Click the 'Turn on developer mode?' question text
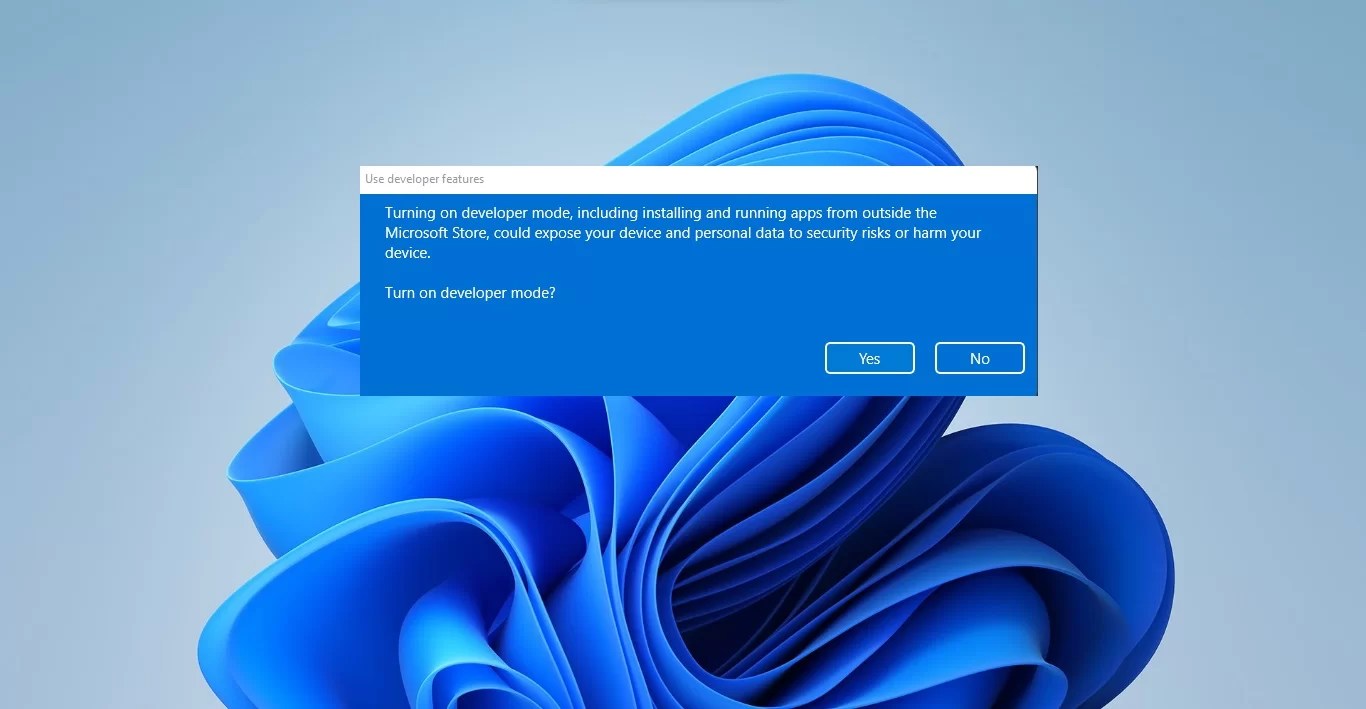1366x709 pixels. 470,292
